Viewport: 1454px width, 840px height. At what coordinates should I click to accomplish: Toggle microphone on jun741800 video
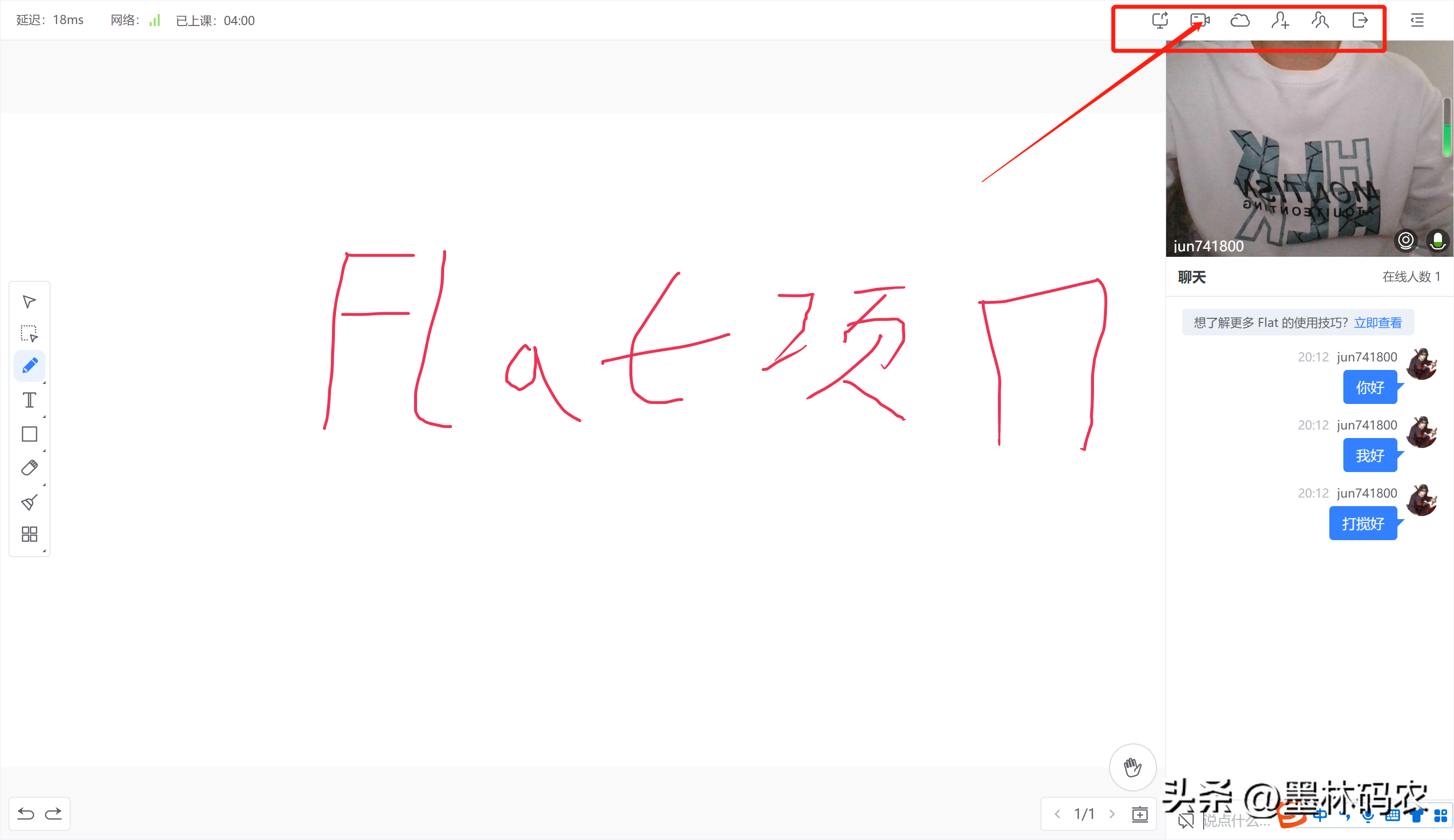pyautogui.click(x=1438, y=240)
